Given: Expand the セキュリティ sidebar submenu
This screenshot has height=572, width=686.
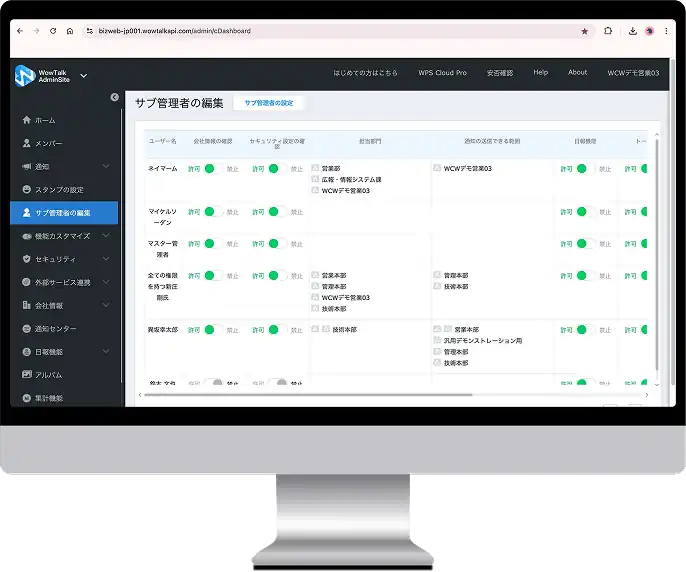Looking at the screenshot, I should (106, 259).
